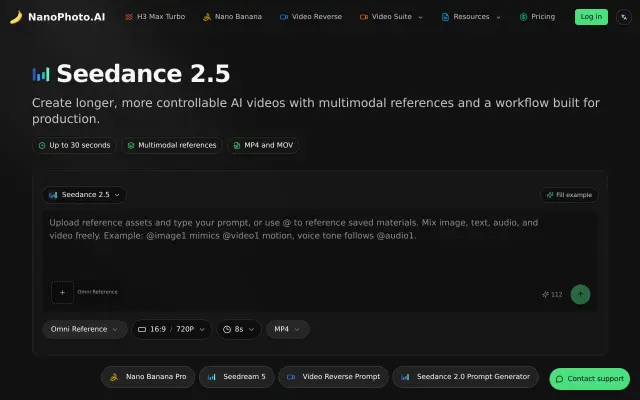The width and height of the screenshot is (640, 400).
Task: Click the MP4 and MOV badge
Action: coord(263,145)
